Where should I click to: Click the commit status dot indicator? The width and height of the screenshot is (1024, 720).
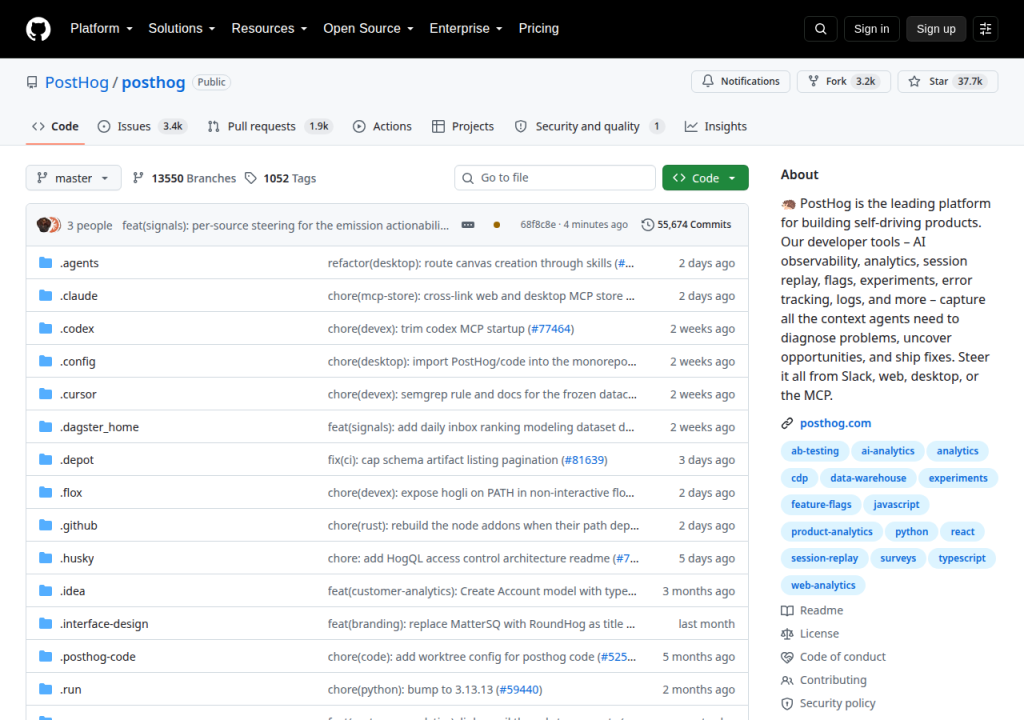pyautogui.click(x=496, y=225)
